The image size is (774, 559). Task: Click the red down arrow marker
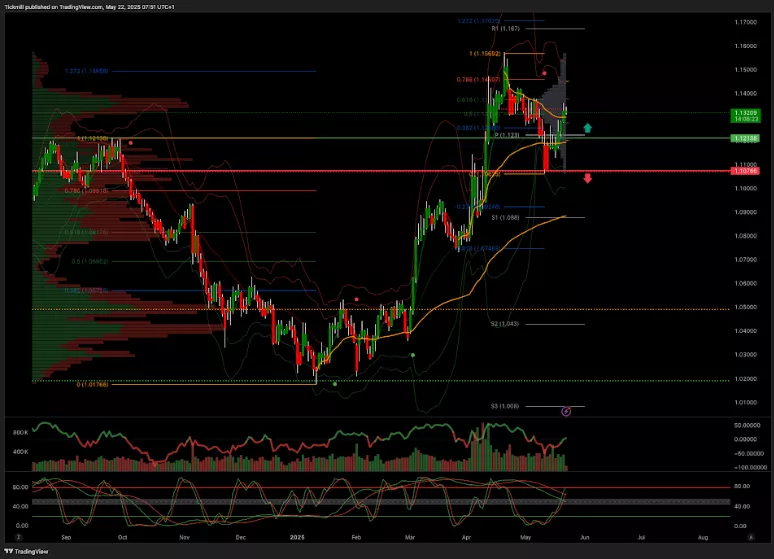[x=588, y=178]
